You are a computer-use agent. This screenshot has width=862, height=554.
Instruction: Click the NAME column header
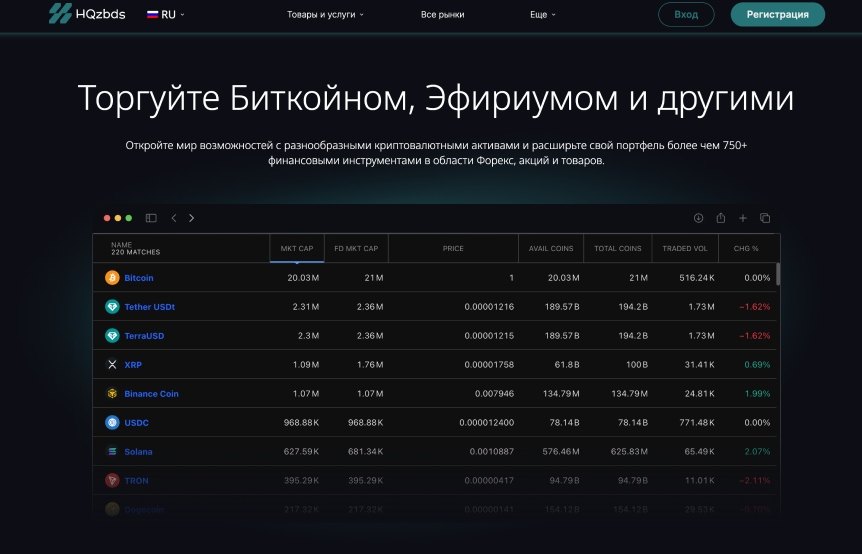click(x=181, y=248)
